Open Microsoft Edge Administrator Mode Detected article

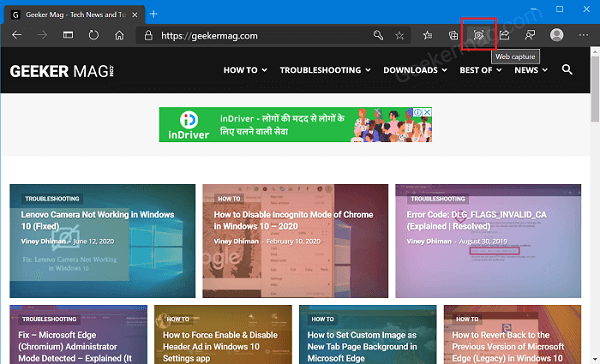click(75, 346)
